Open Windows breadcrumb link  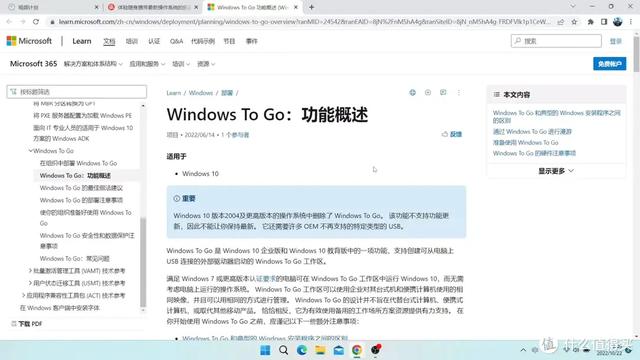pos(200,93)
